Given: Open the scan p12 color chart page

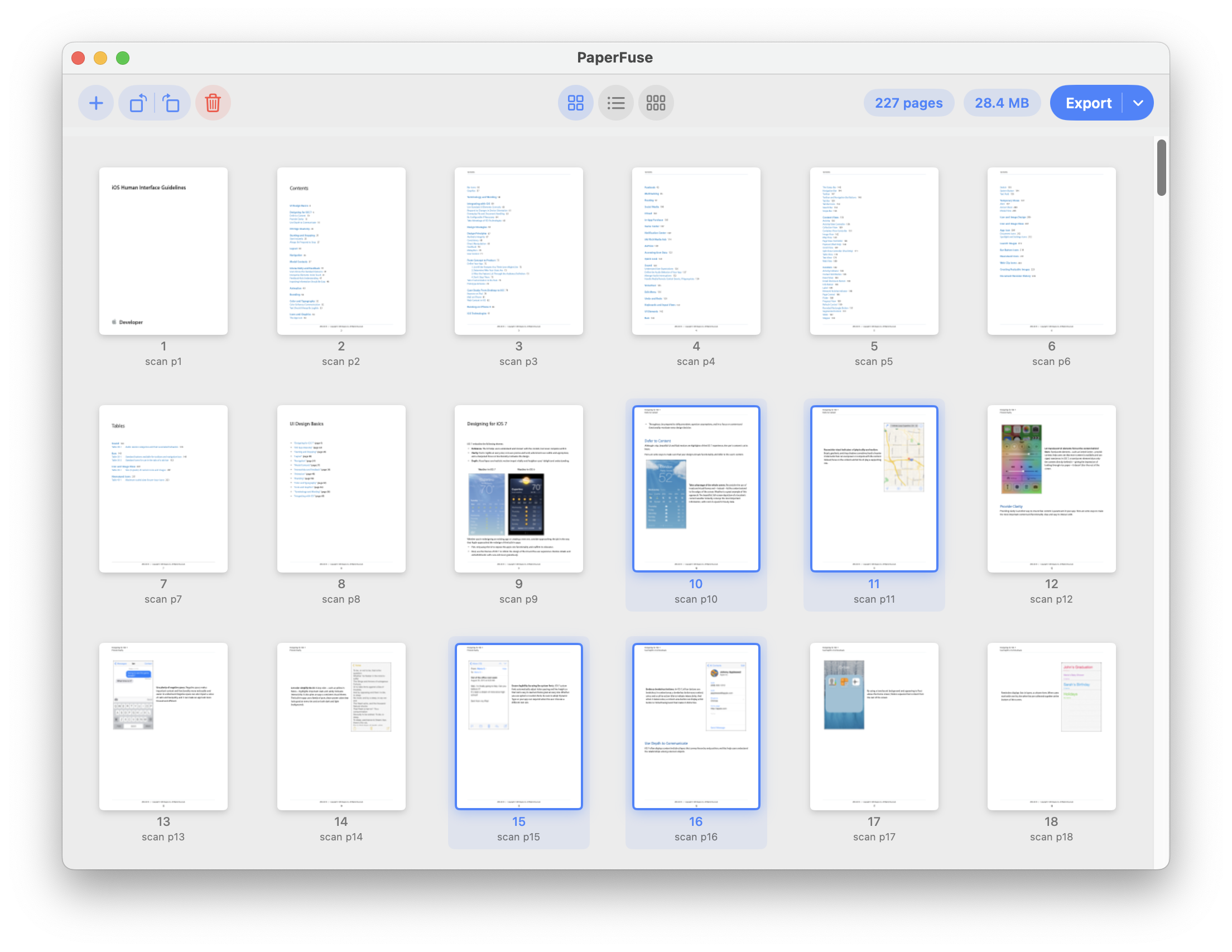Looking at the screenshot, I should [1051, 488].
